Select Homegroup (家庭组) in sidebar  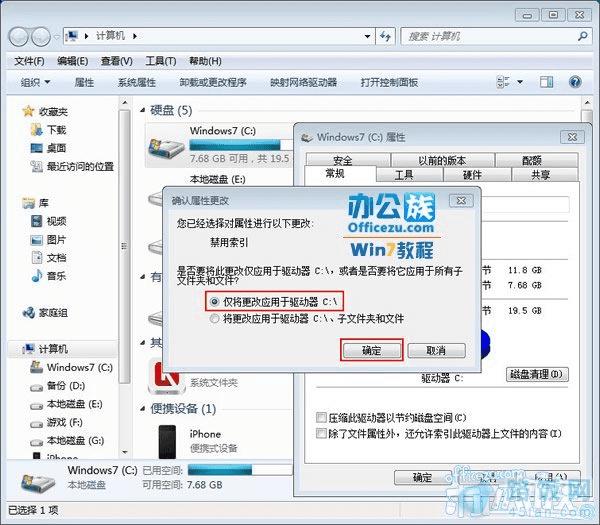[45, 313]
